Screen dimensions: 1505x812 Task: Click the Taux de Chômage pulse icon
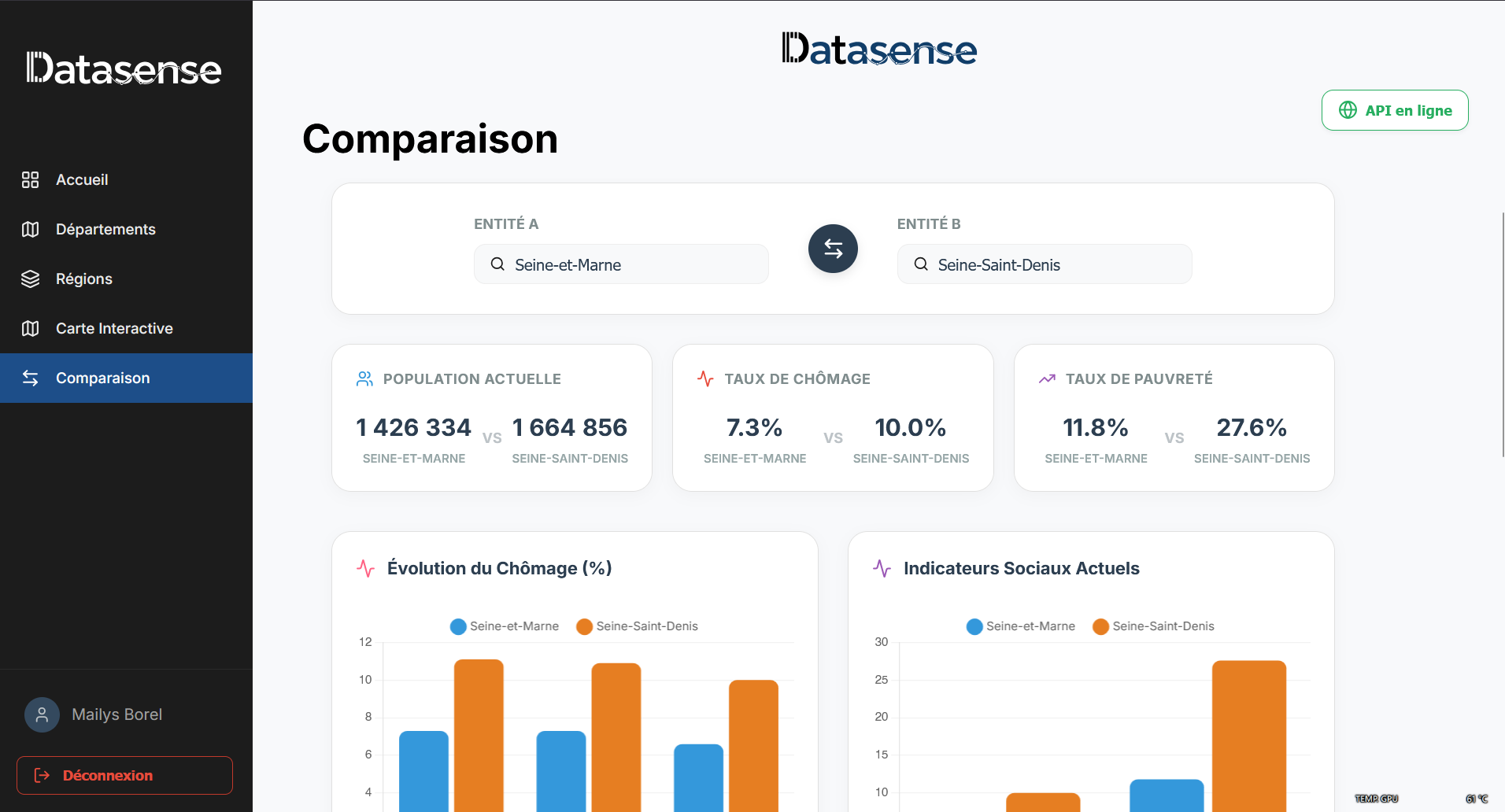point(705,379)
